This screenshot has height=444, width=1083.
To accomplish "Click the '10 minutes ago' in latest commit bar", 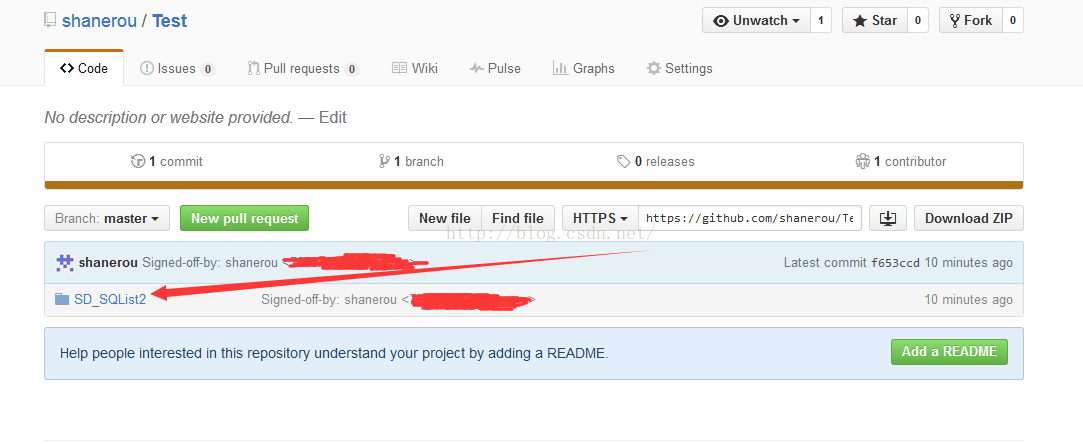I will pyautogui.click(x=968, y=262).
